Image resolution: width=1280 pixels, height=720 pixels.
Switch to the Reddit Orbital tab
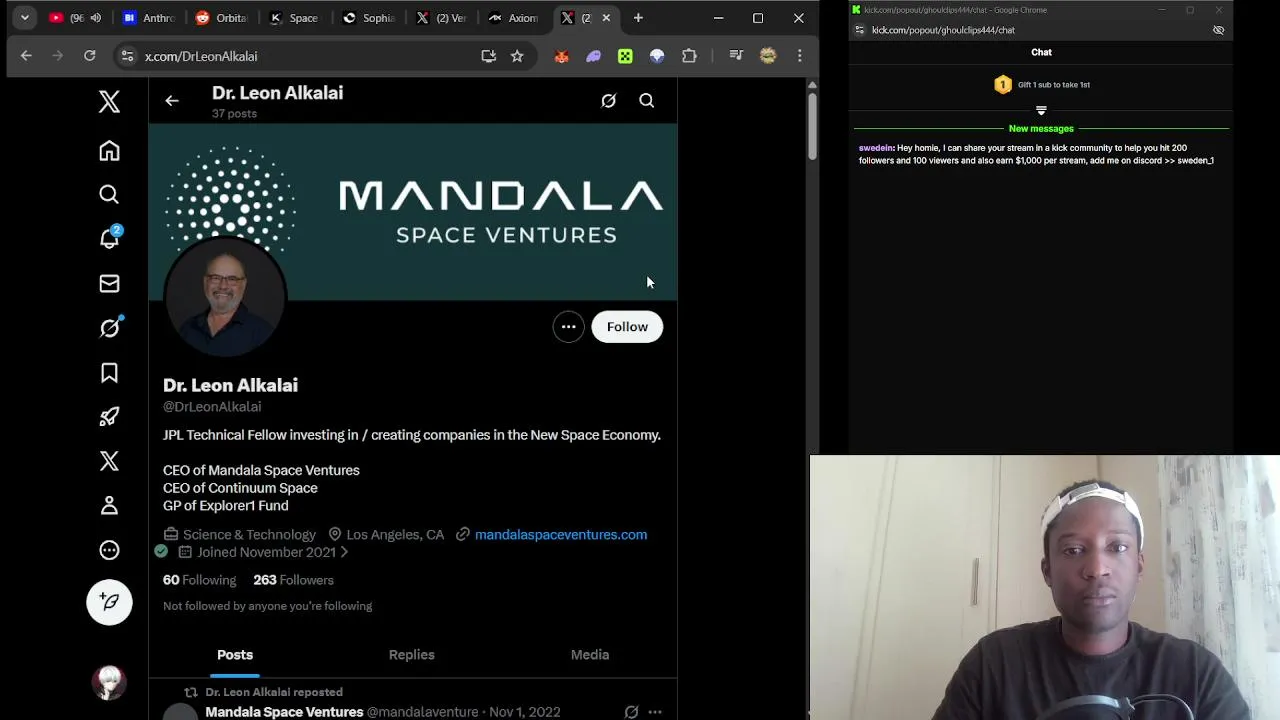click(221, 18)
